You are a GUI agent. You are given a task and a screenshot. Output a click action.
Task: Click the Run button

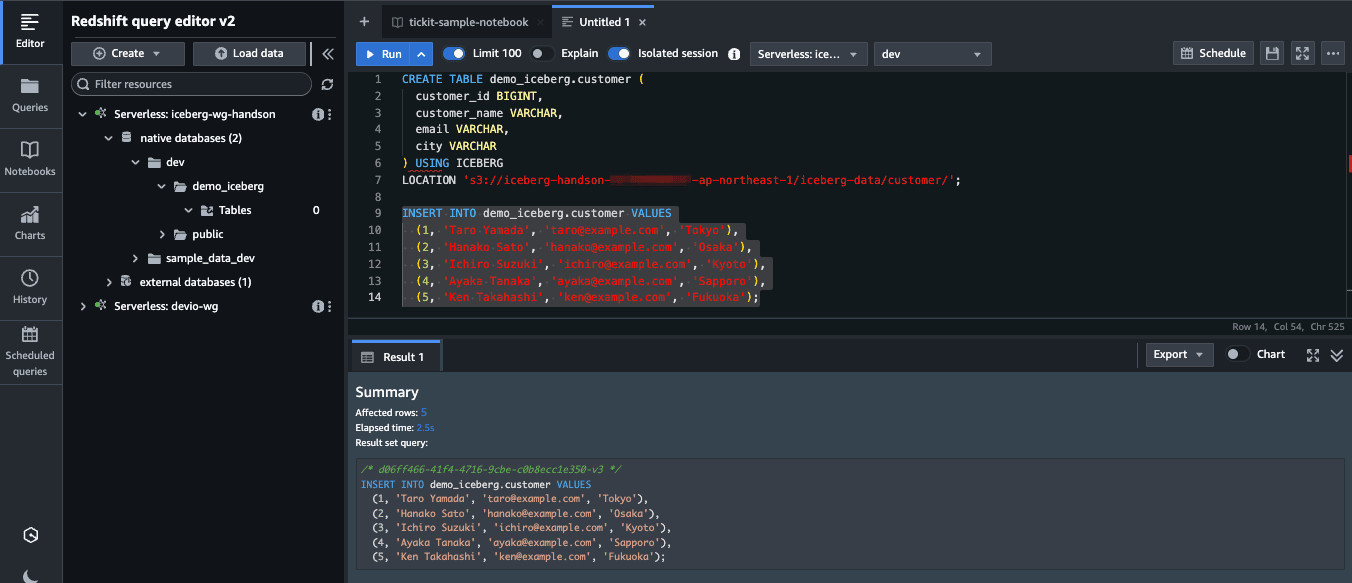click(385, 53)
